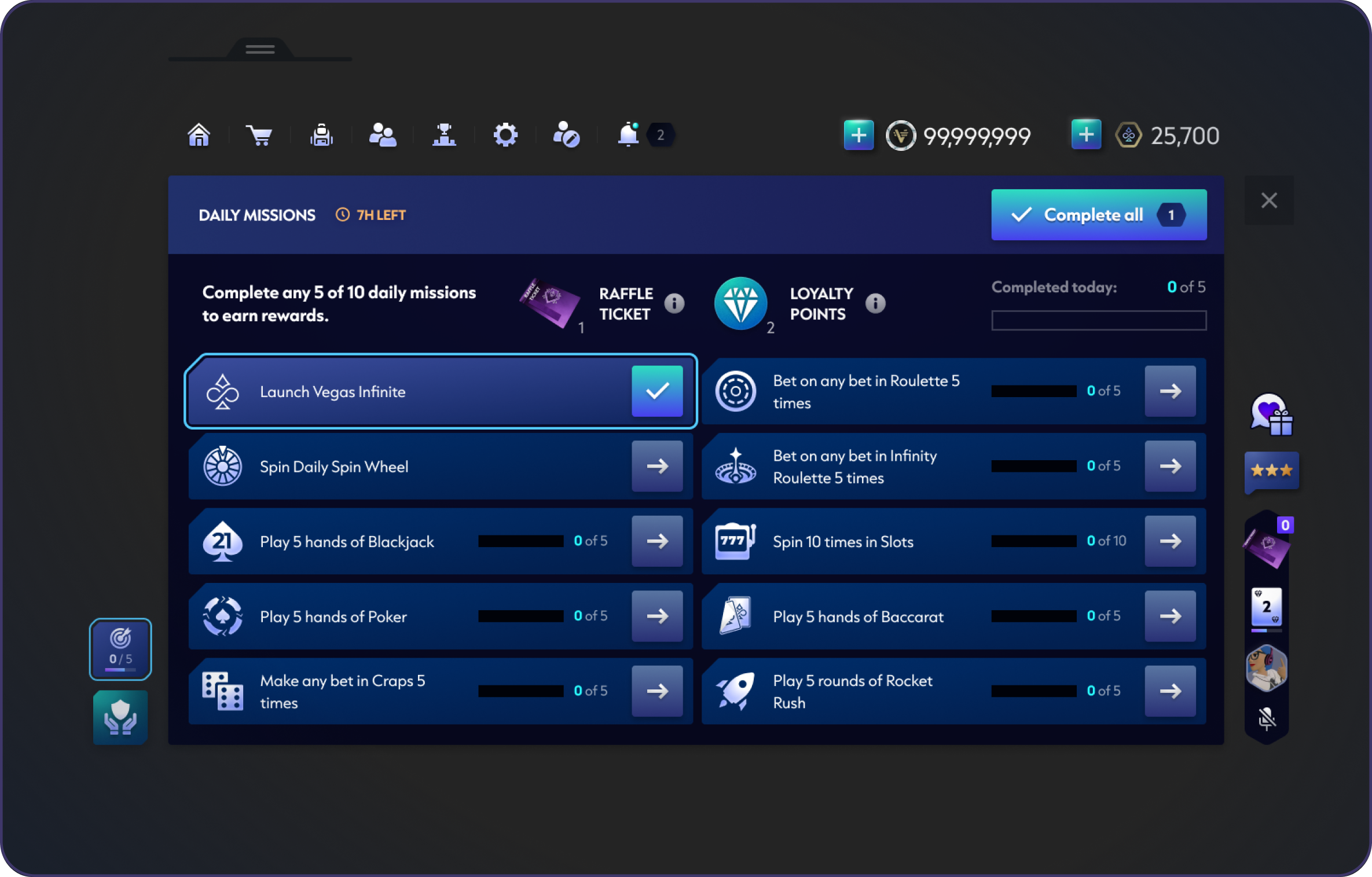
Task: Open the friends icon
Action: coord(382,135)
